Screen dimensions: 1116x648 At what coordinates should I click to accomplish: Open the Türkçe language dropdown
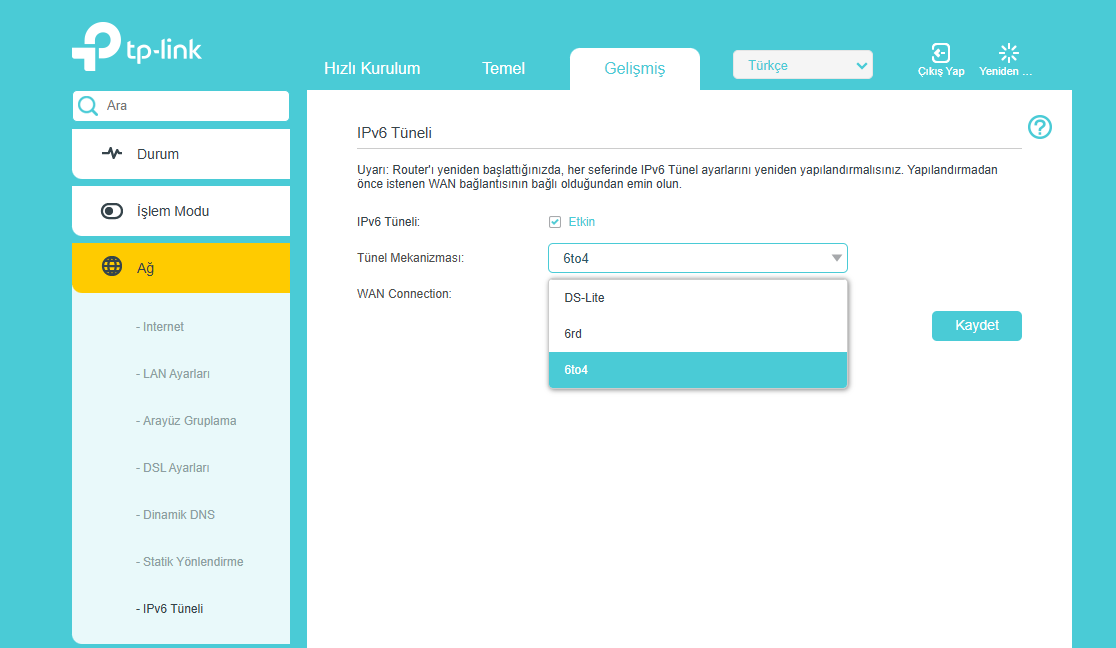click(x=803, y=65)
